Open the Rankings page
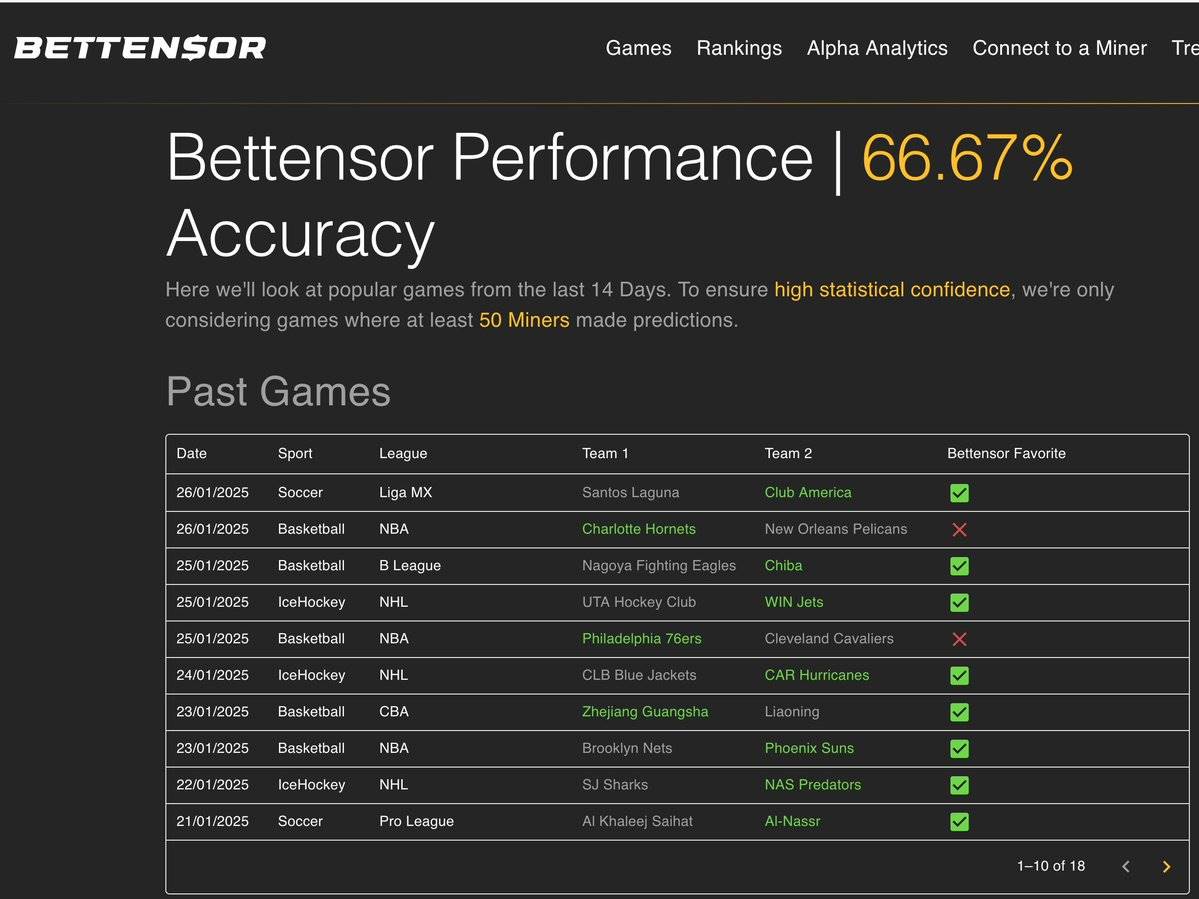 click(739, 48)
